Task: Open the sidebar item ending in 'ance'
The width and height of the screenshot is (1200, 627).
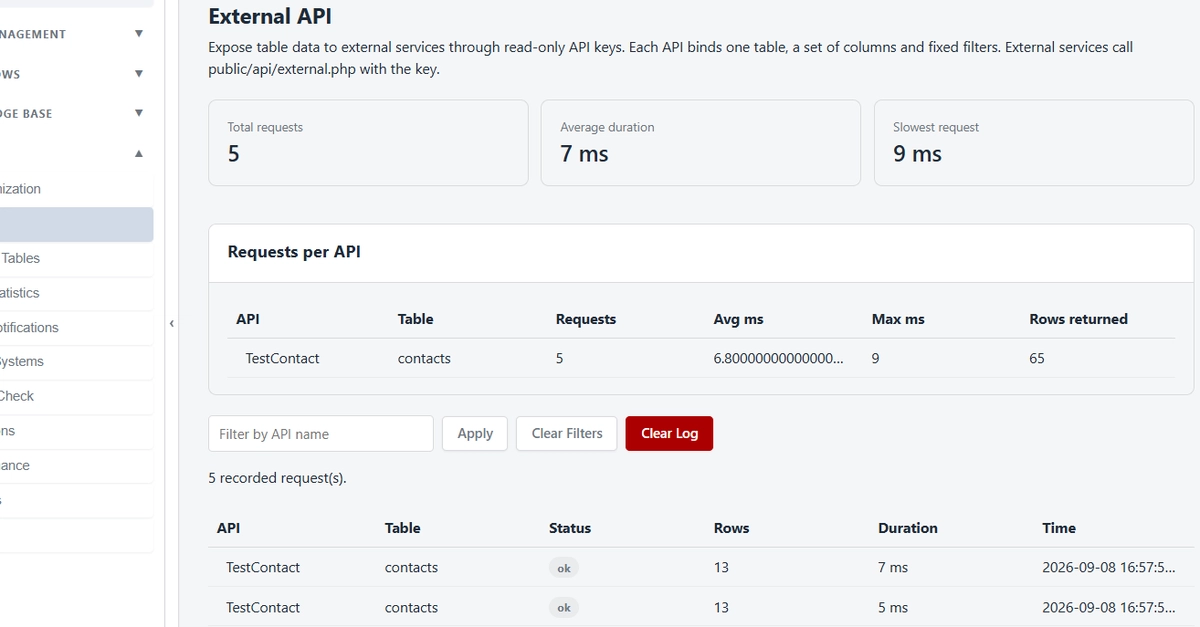Action: [x=76, y=465]
